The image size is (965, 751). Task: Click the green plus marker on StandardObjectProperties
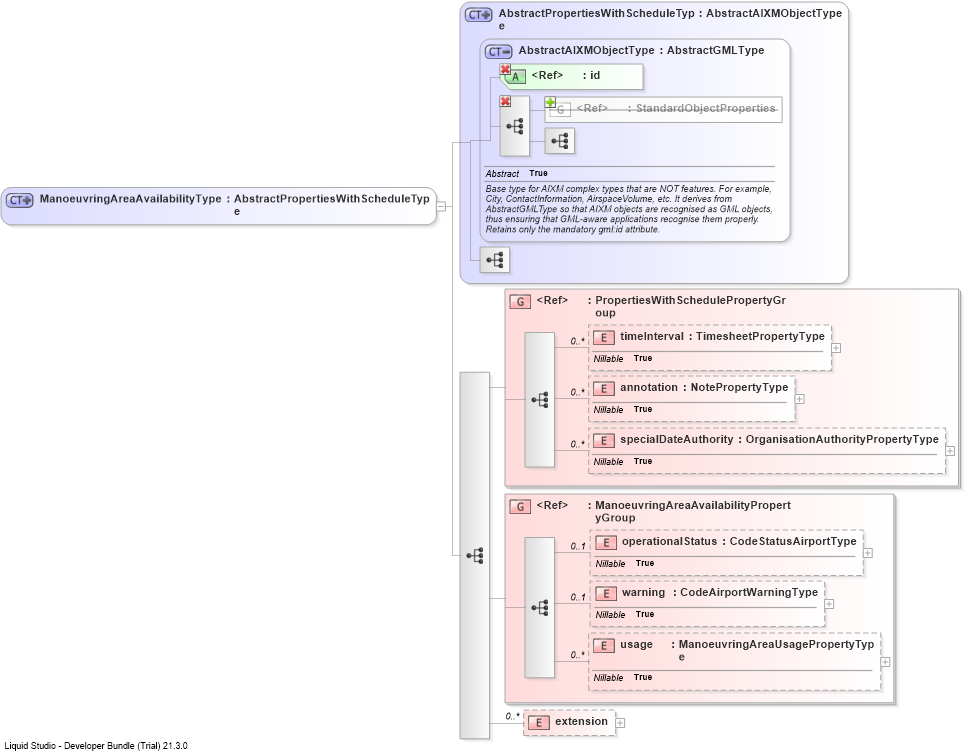[550, 102]
